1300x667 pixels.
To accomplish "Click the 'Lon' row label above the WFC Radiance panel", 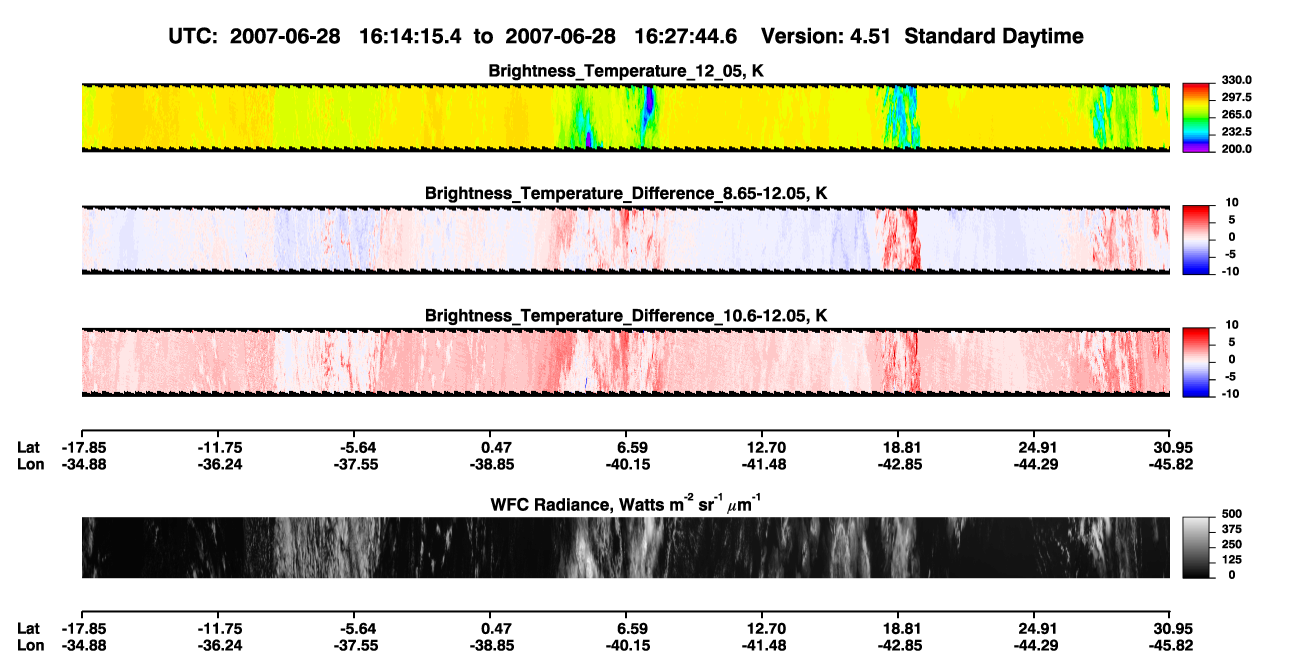I will [x=30, y=464].
